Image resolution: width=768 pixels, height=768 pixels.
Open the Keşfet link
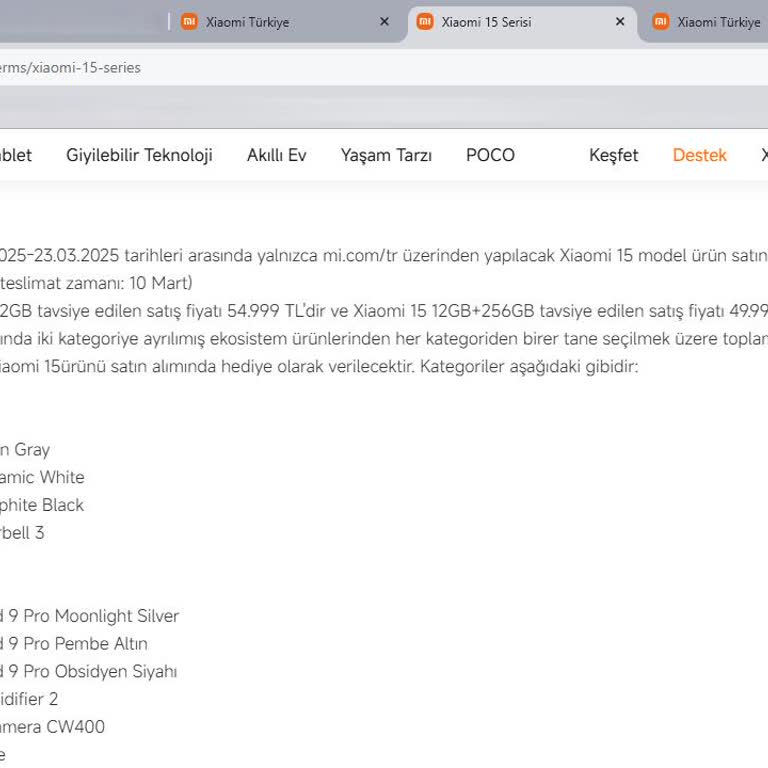click(x=614, y=155)
